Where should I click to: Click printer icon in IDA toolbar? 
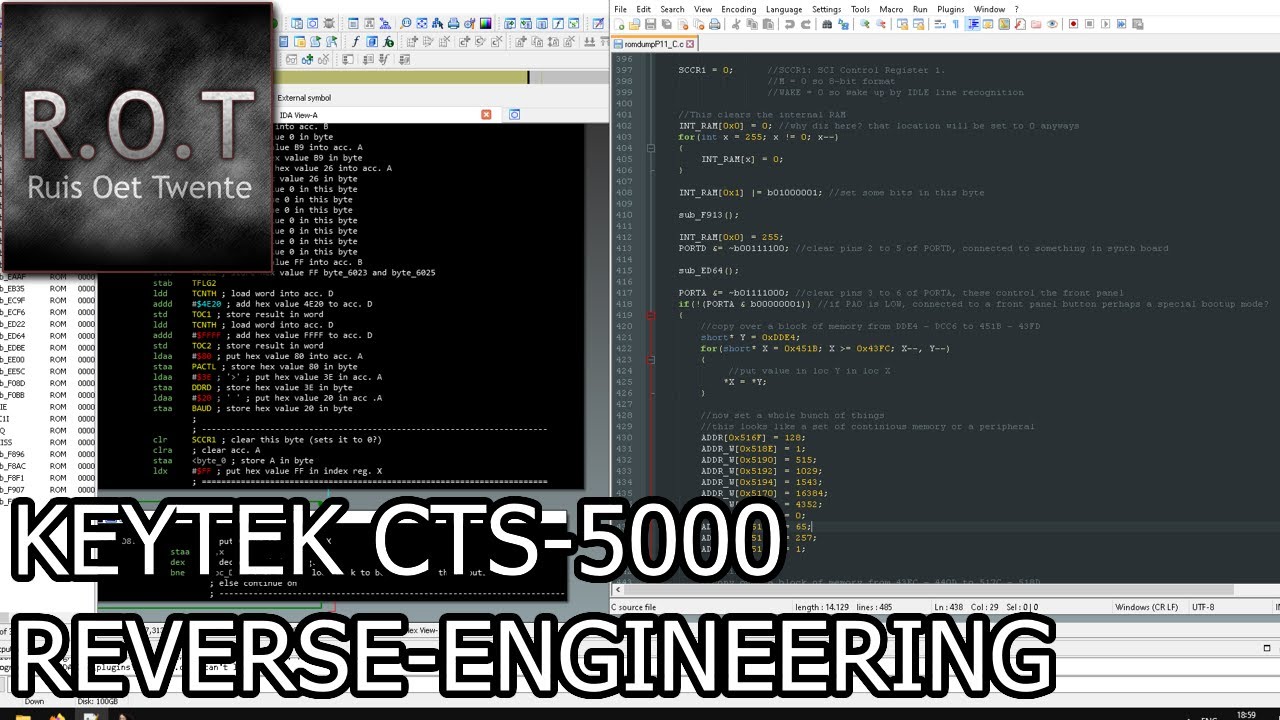click(453, 23)
